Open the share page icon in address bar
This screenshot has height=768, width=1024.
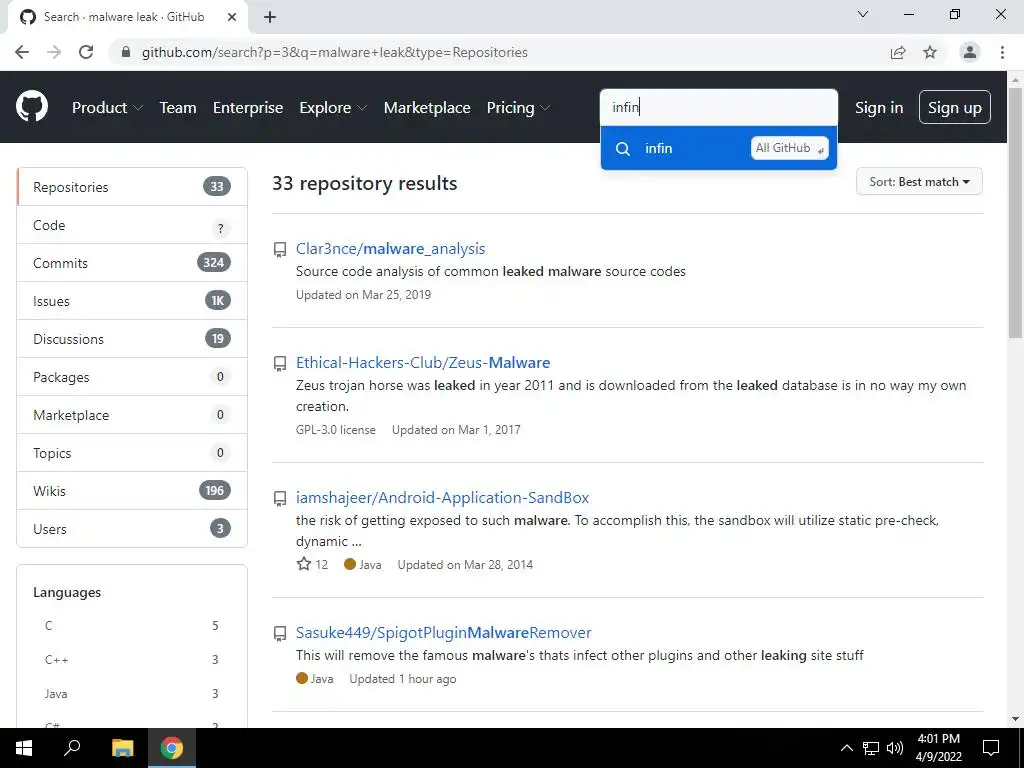click(898, 52)
